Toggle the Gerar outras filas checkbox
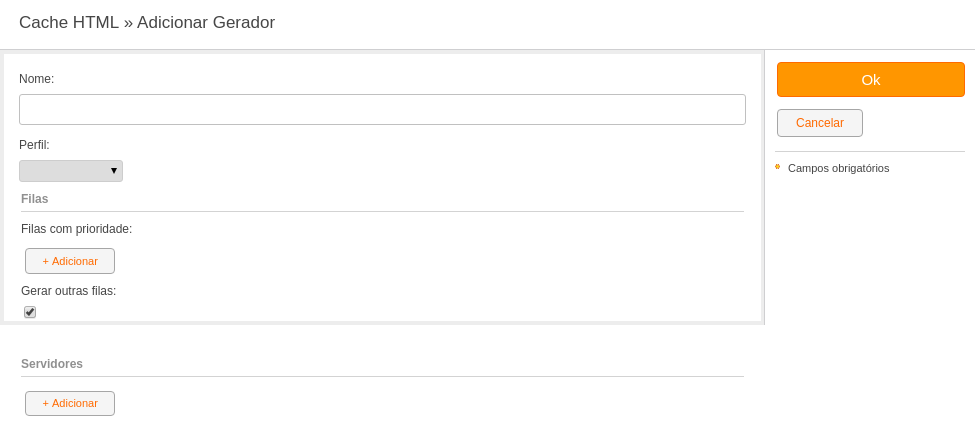The width and height of the screenshot is (975, 441). coord(30,312)
